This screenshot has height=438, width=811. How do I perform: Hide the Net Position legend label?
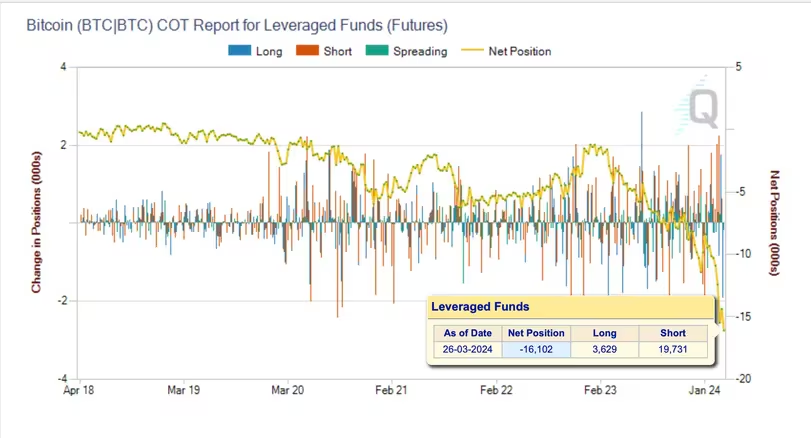click(x=520, y=51)
